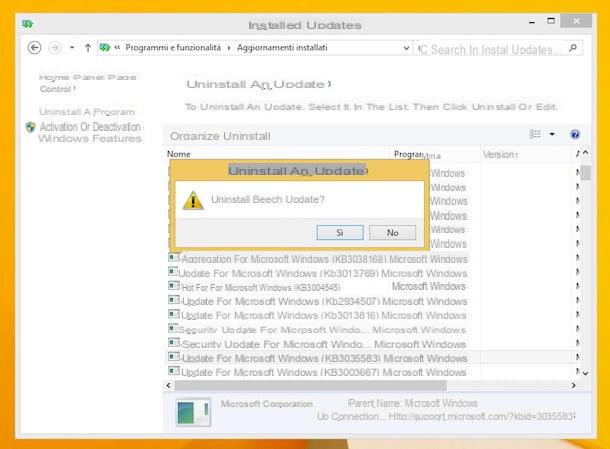This screenshot has width=610, height=449.
Task: Maximize the Installed Updates window
Action: point(551,21)
